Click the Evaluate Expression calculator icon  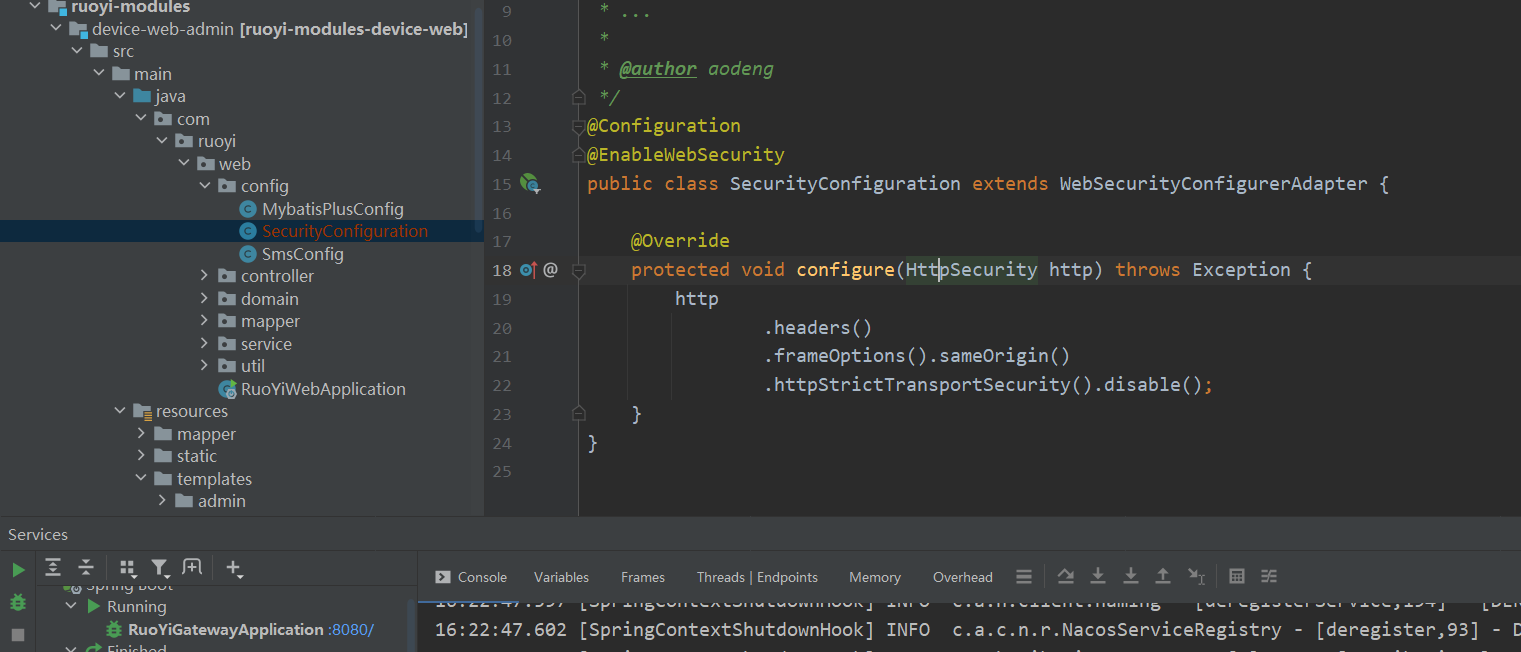pyautogui.click(x=1237, y=576)
